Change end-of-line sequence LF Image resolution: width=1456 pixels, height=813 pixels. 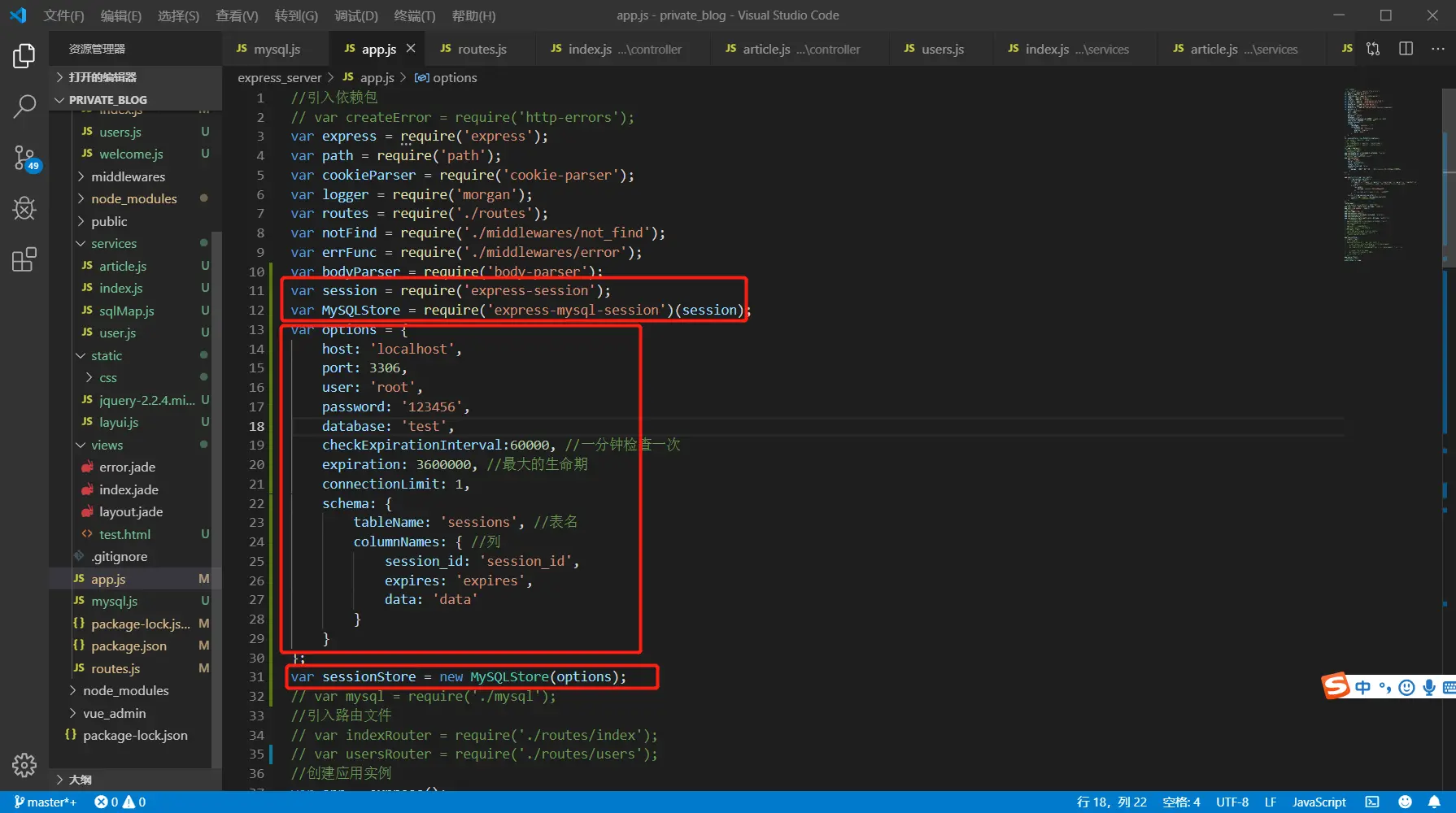pos(1271,802)
